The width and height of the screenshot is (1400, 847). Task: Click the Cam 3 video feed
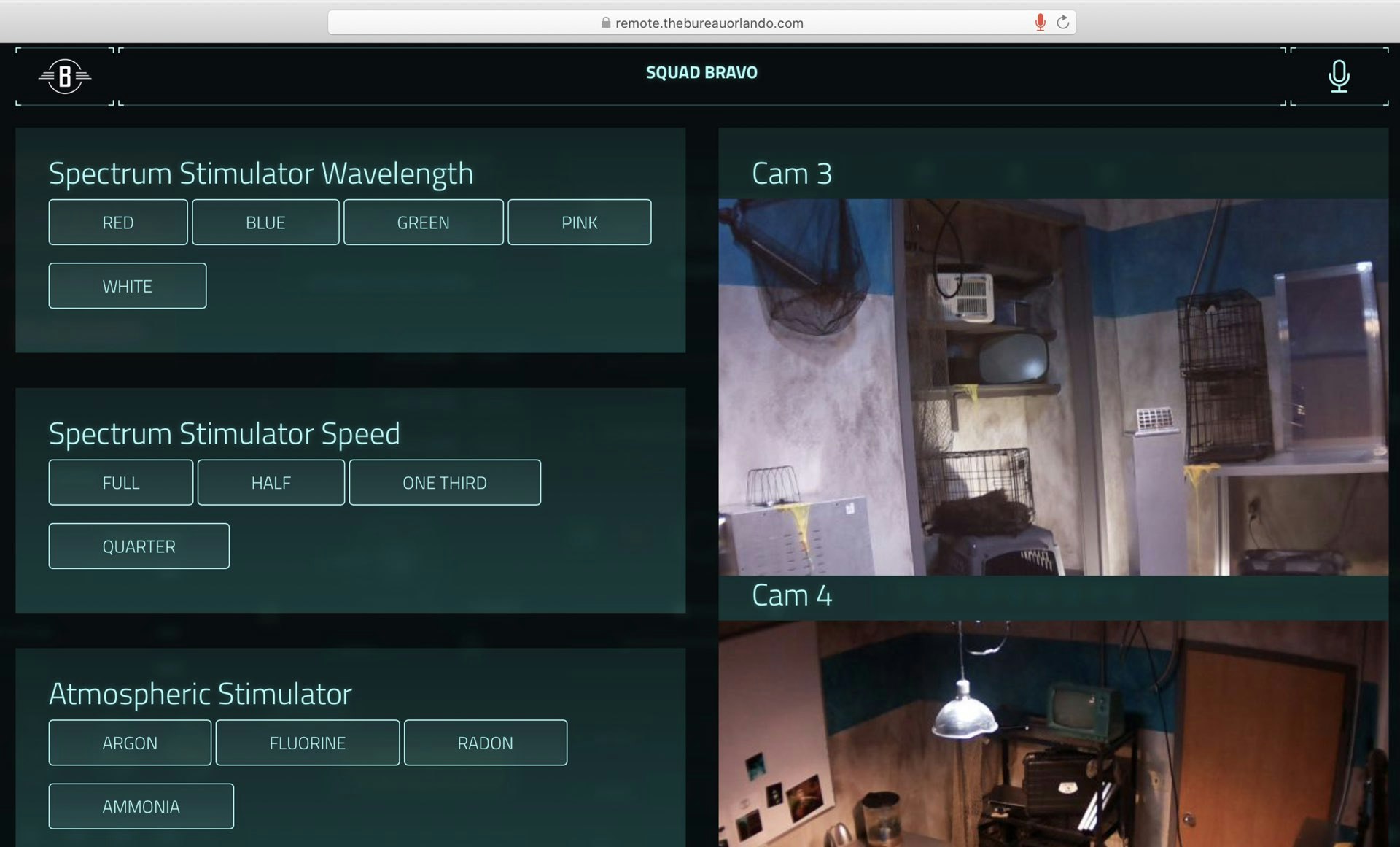tap(1053, 387)
